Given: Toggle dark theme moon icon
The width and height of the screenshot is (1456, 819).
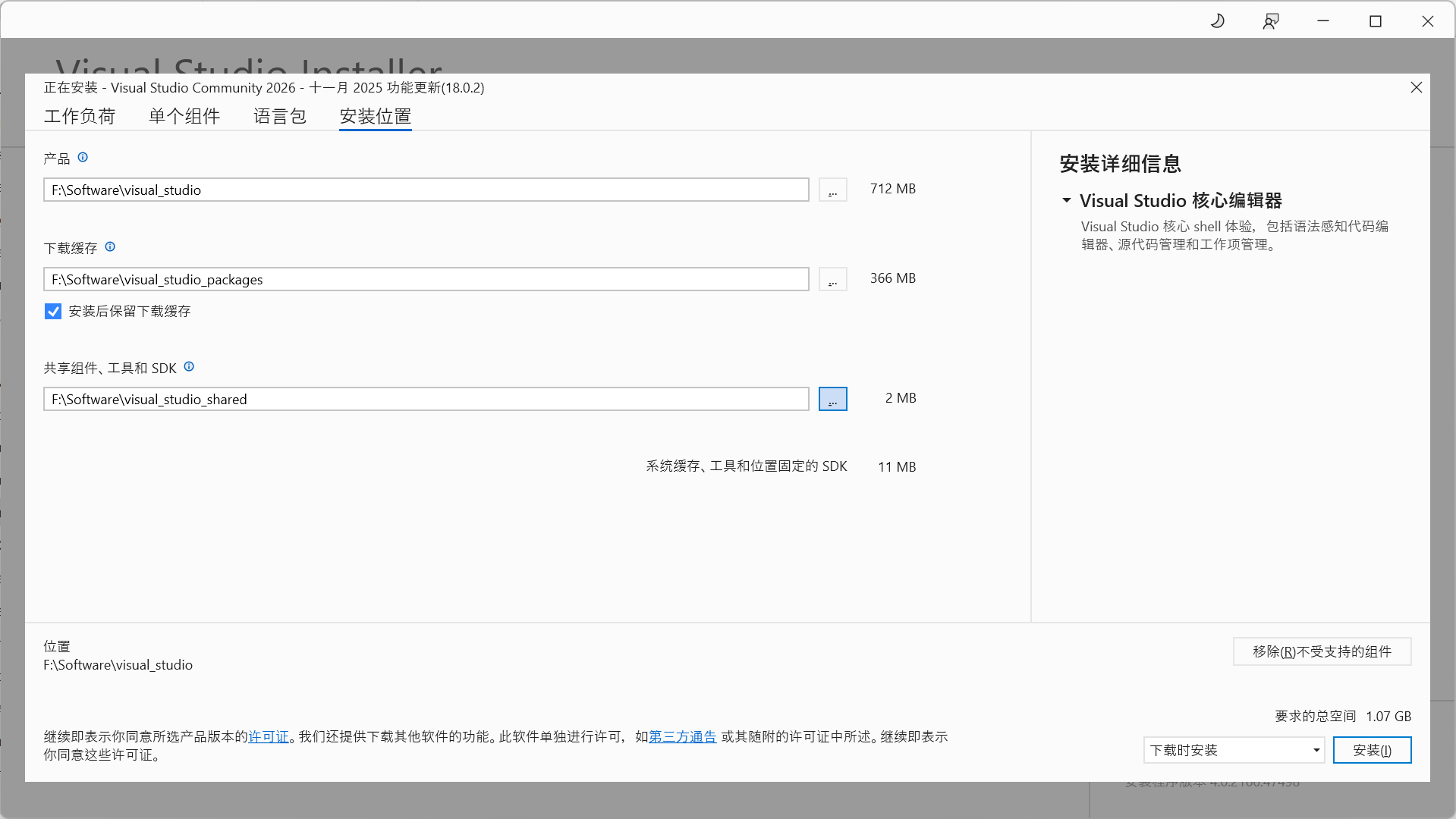Looking at the screenshot, I should (1218, 21).
